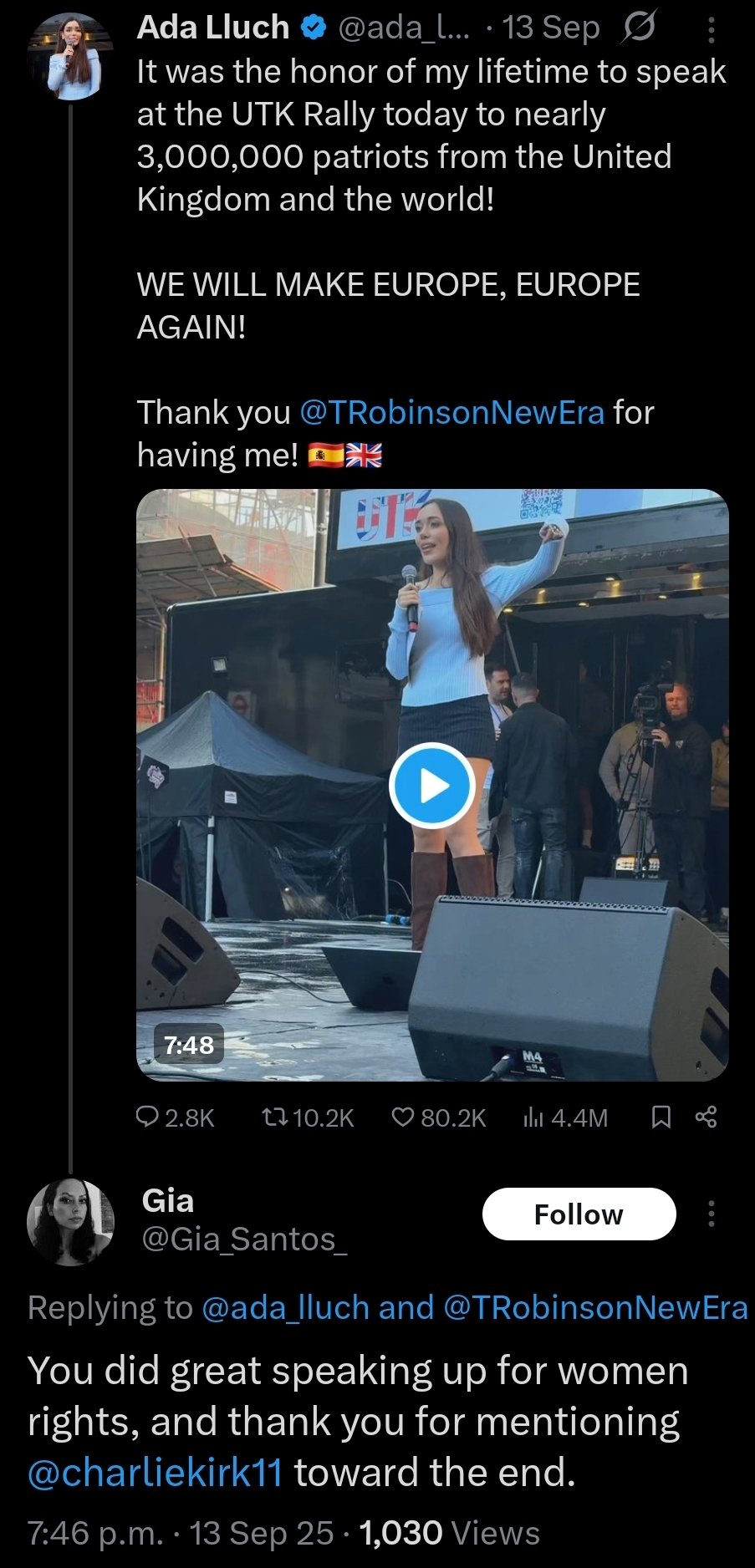Follow the Gia account
755x1568 pixels.
[x=579, y=1214]
